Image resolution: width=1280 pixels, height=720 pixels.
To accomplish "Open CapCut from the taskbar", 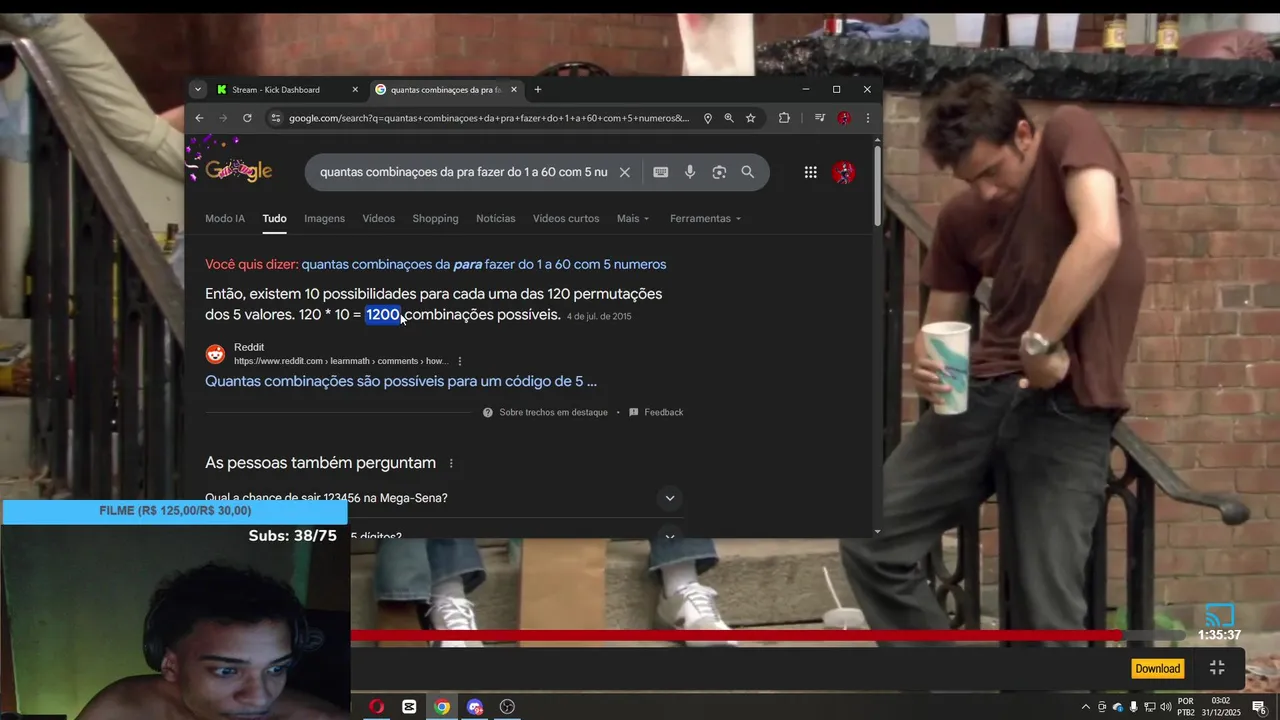I will (x=409, y=707).
